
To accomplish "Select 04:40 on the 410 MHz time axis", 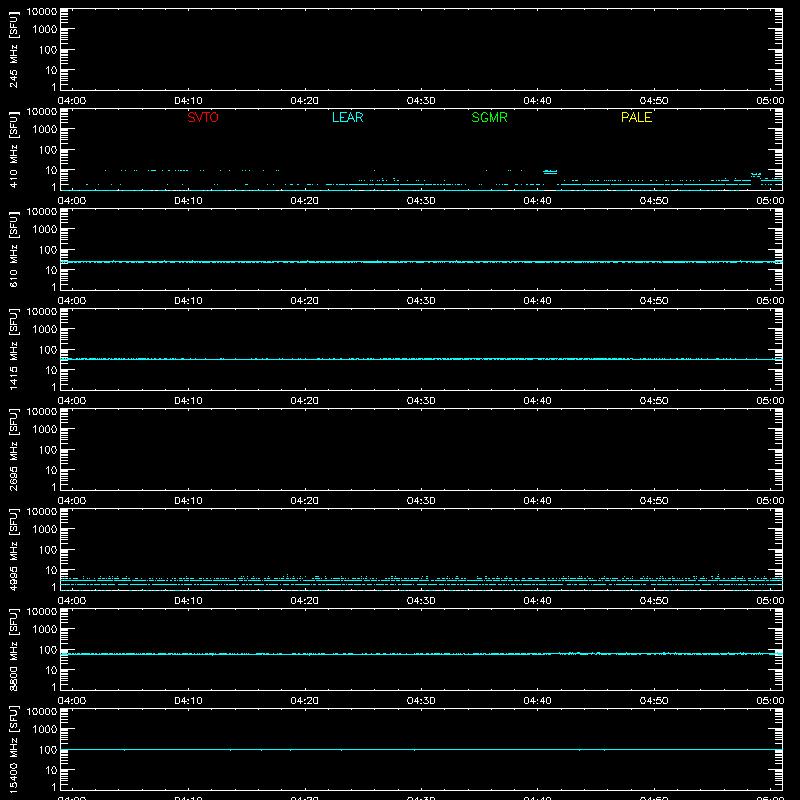I will coord(537,201).
